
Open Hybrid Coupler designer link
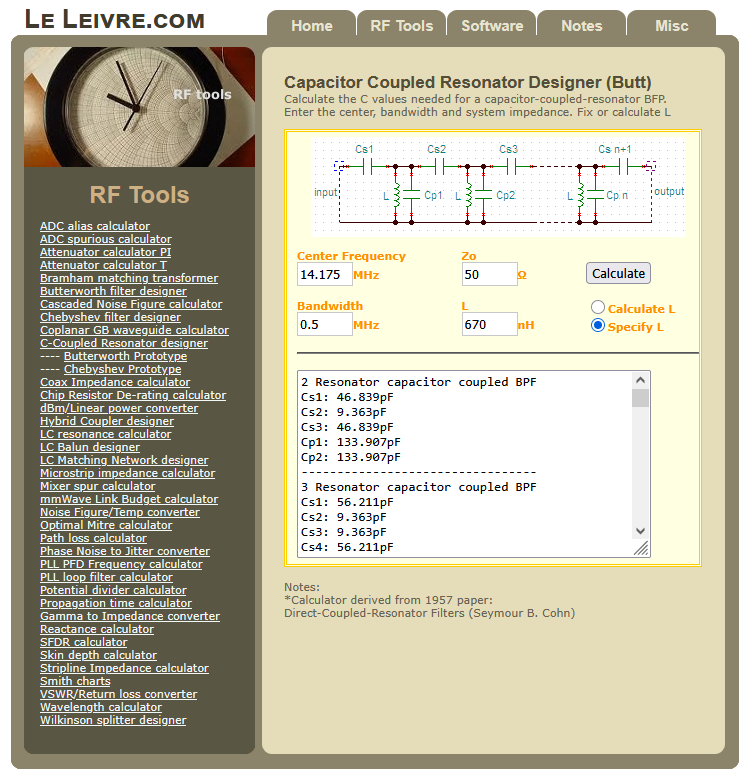[107, 421]
